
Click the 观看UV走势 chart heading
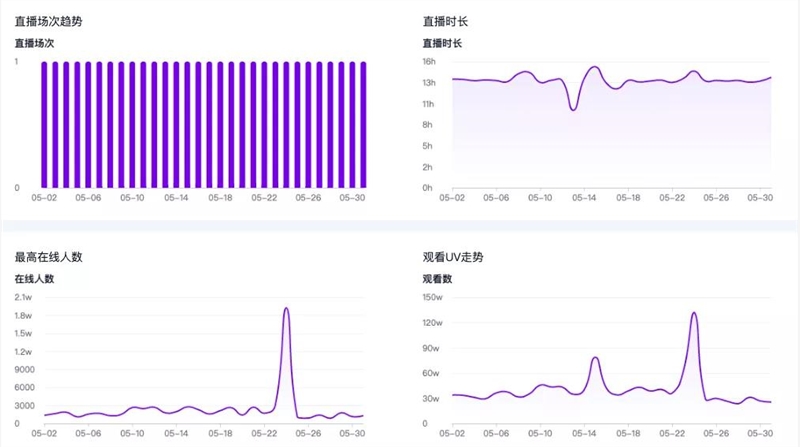tap(453, 257)
